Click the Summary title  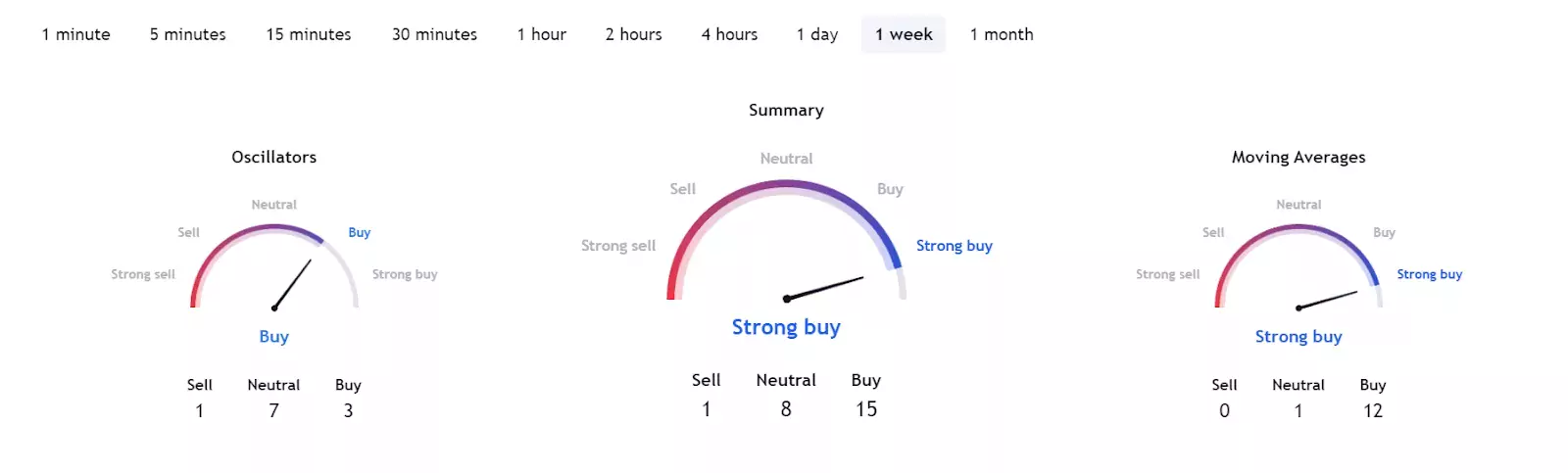[786, 110]
